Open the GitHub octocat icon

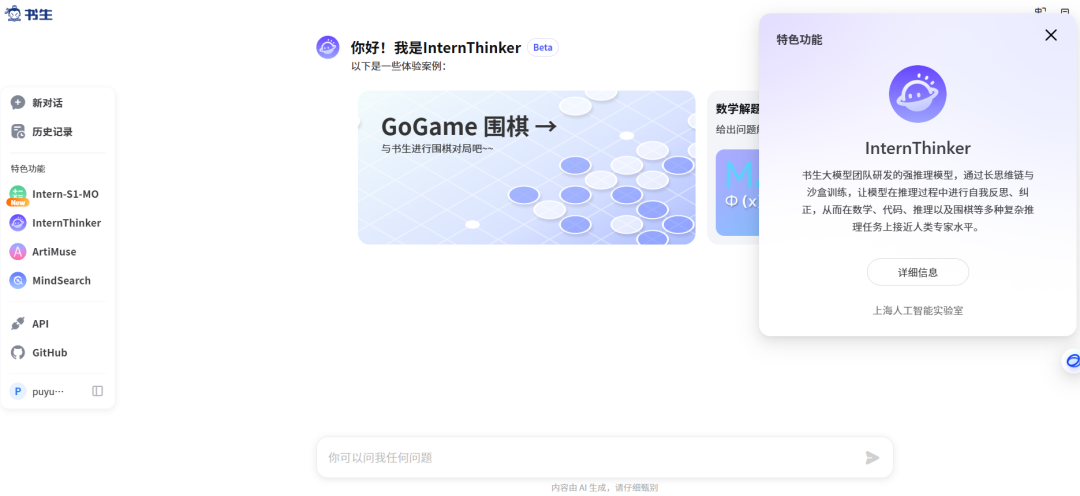pyautogui.click(x=18, y=353)
